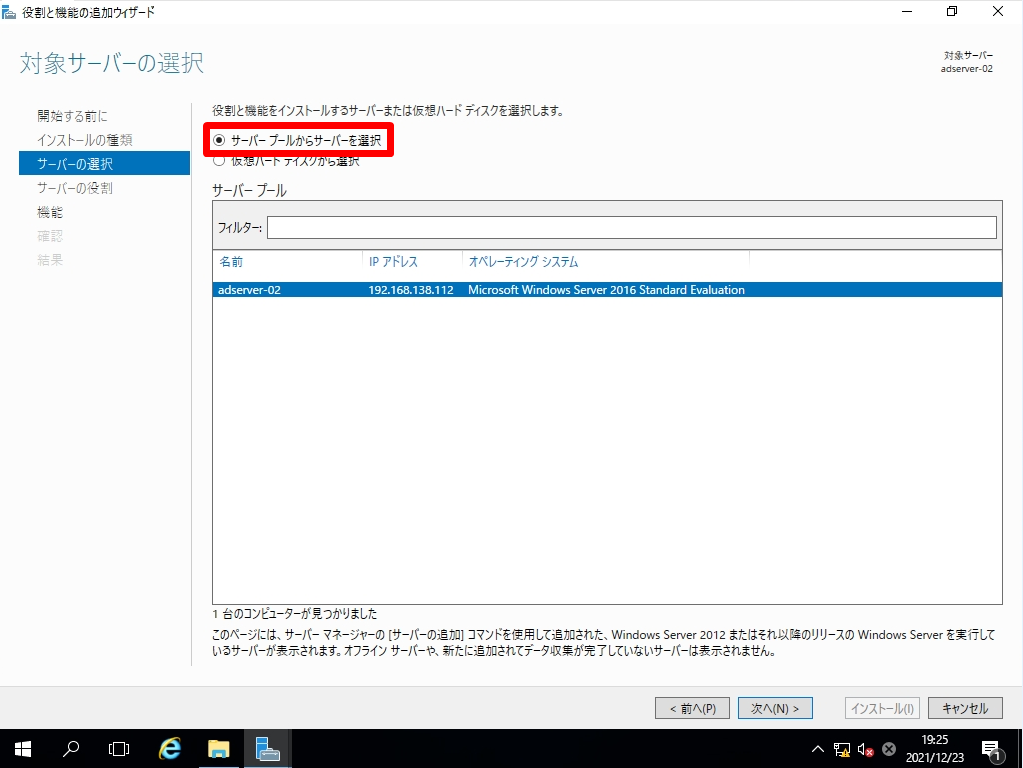This screenshot has width=1023, height=768.
Task: Open Task View on the taskbar
Action: pyautogui.click(x=119, y=749)
